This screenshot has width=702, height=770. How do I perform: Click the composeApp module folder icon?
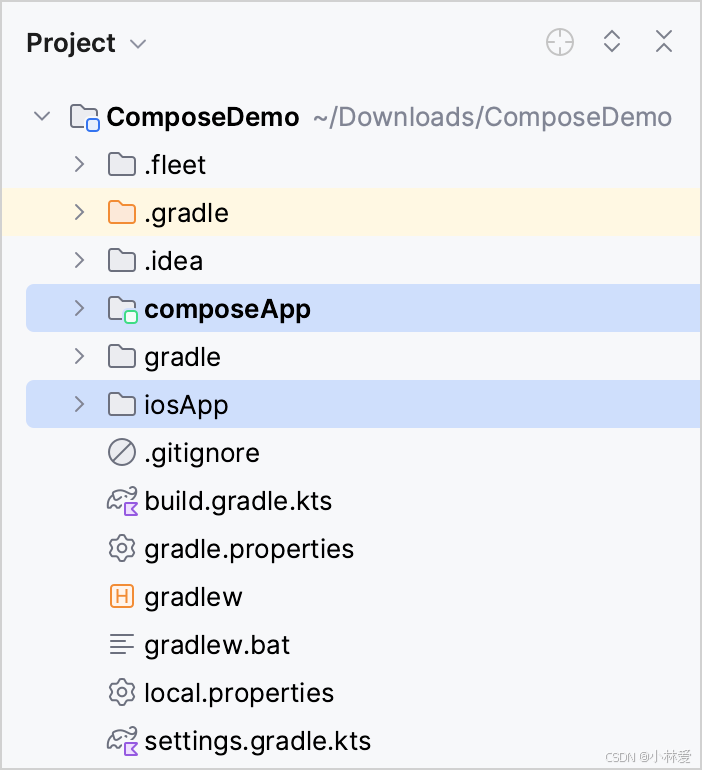122,309
